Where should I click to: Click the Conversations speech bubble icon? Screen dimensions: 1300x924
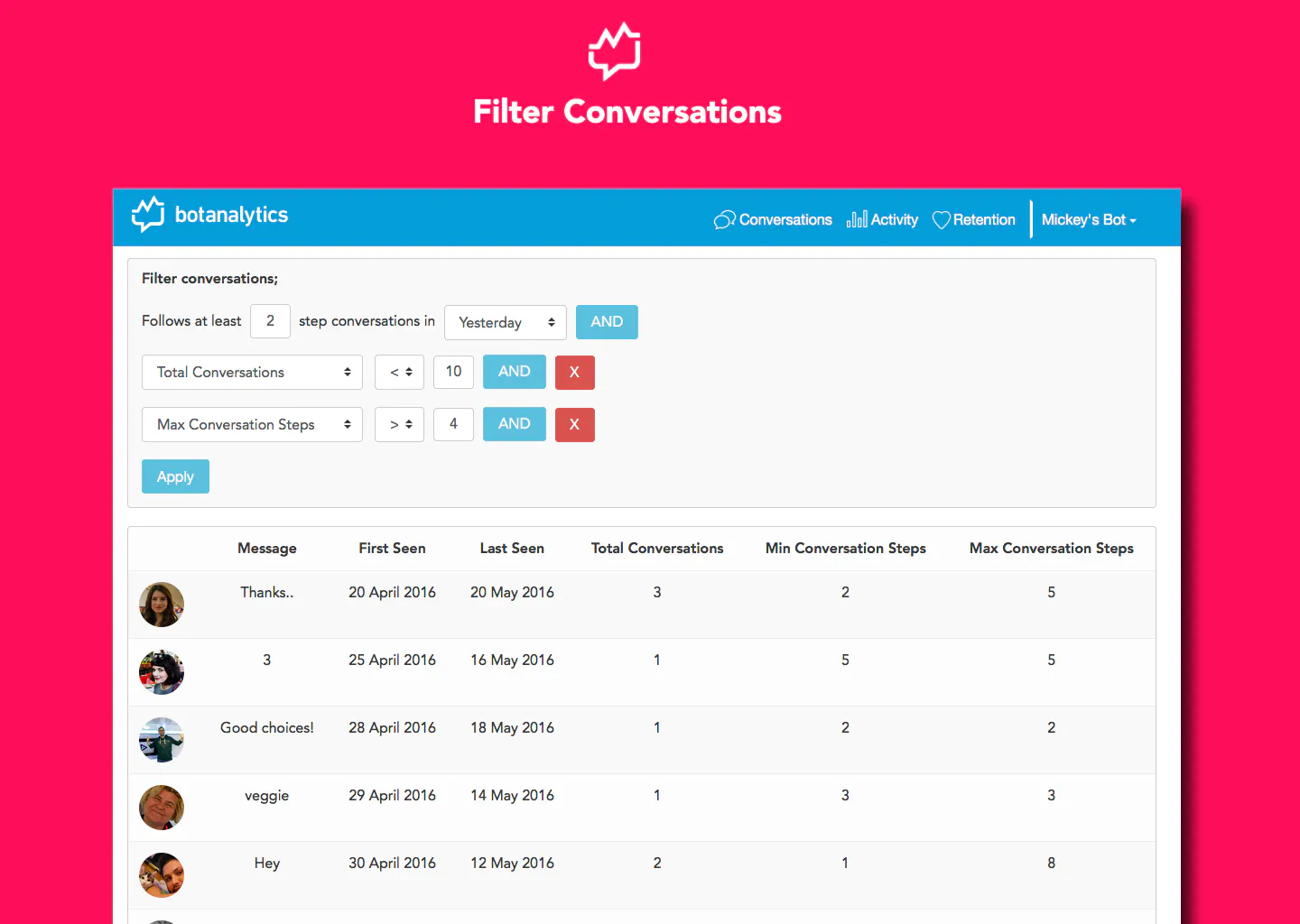724,220
